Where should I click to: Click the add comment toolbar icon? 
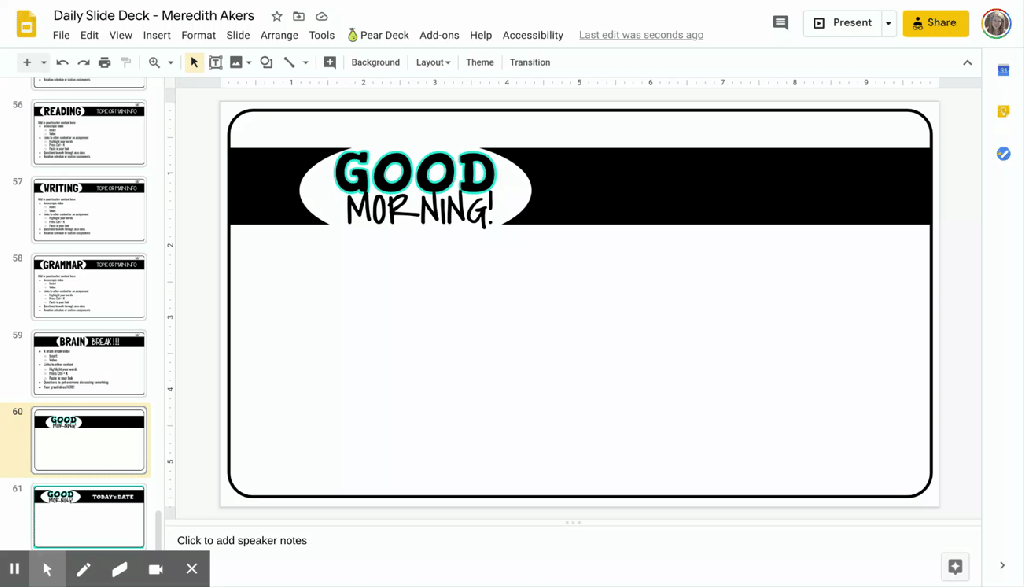pyautogui.click(x=330, y=62)
